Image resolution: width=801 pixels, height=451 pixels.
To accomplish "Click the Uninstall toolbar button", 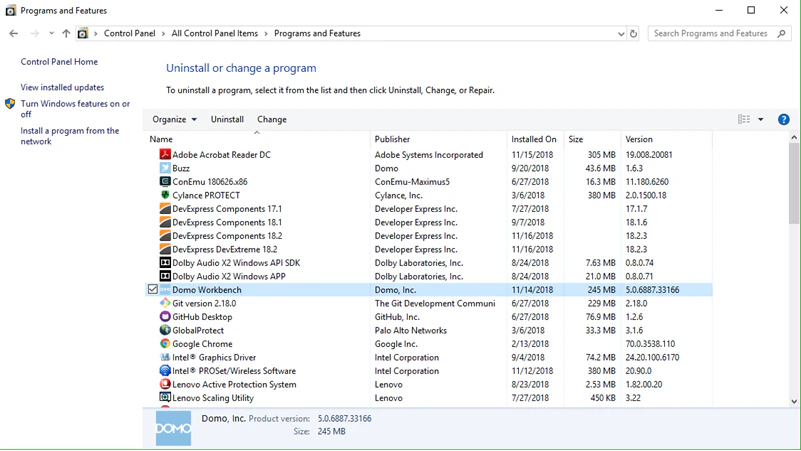I will tap(227, 120).
